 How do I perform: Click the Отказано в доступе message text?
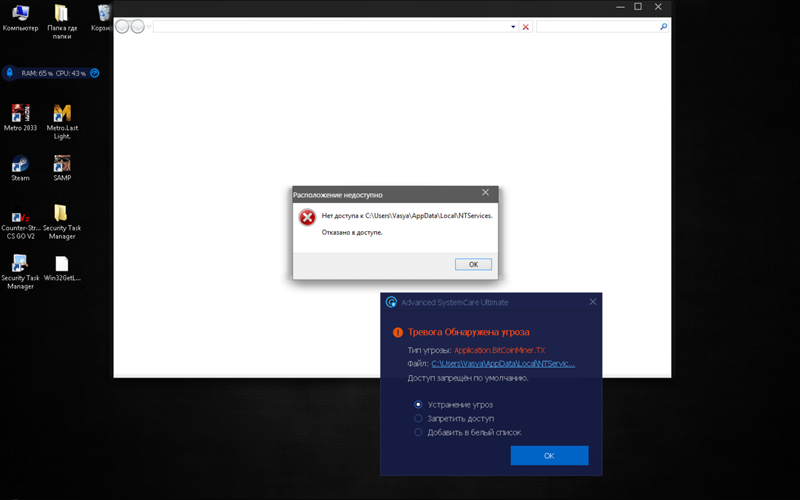pyautogui.click(x=352, y=232)
